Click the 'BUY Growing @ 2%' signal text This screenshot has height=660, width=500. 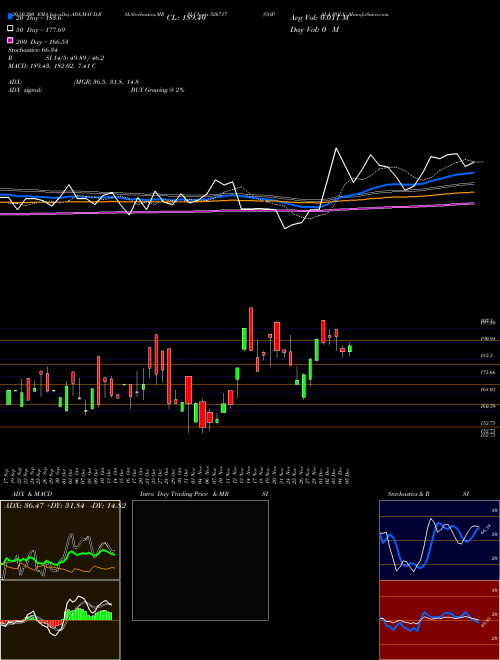coord(157,90)
